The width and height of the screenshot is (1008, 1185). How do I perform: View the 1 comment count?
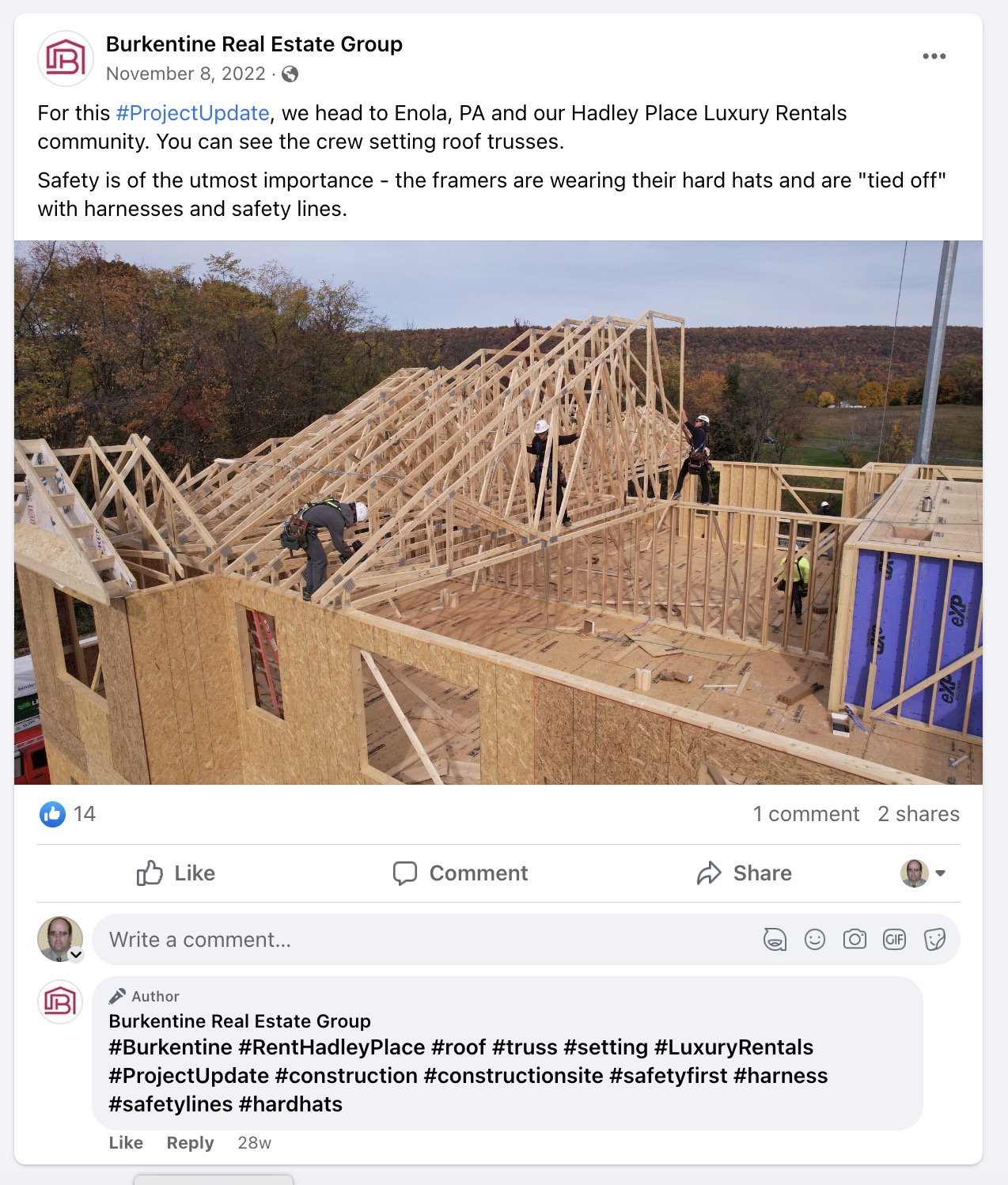point(805,814)
